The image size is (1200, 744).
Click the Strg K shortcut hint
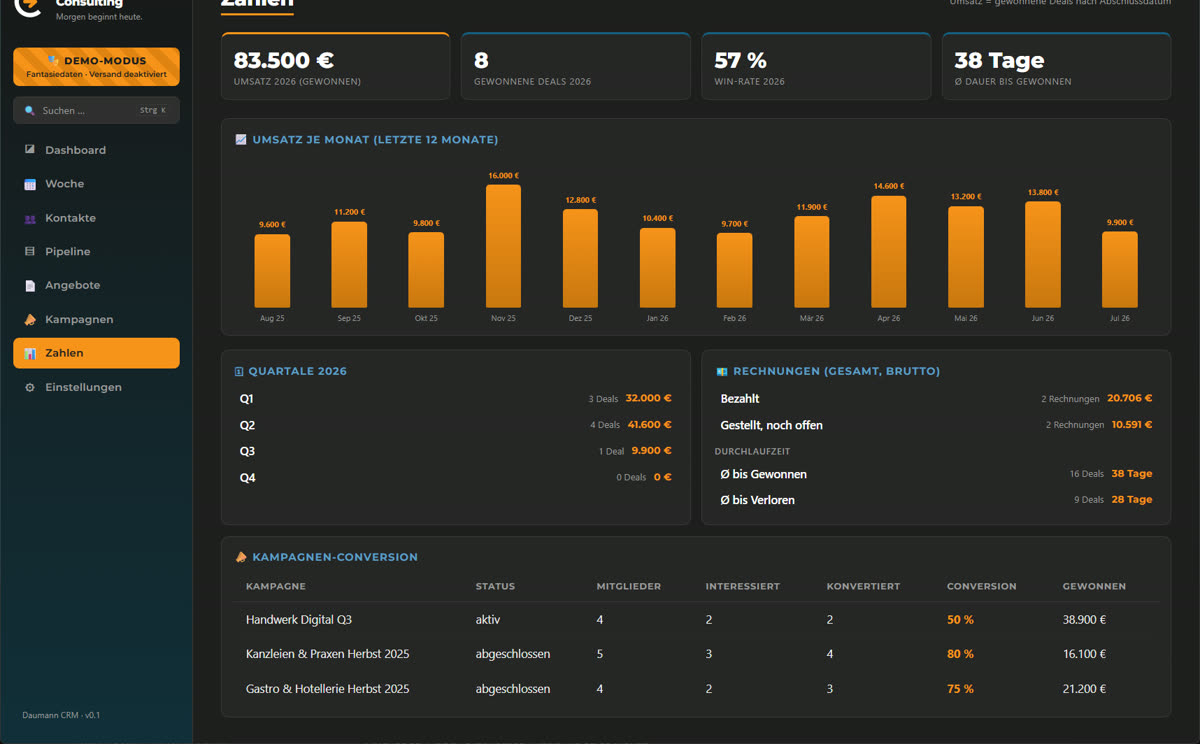[x=153, y=111]
